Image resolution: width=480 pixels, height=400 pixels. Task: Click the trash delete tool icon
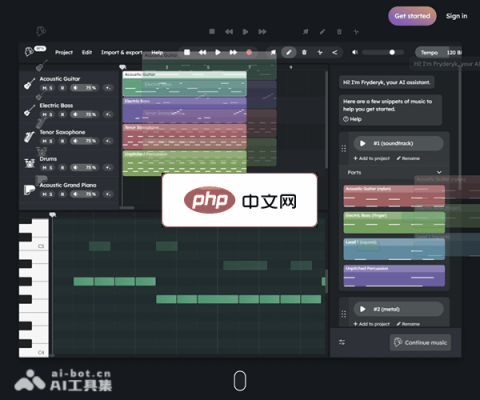[x=304, y=52]
